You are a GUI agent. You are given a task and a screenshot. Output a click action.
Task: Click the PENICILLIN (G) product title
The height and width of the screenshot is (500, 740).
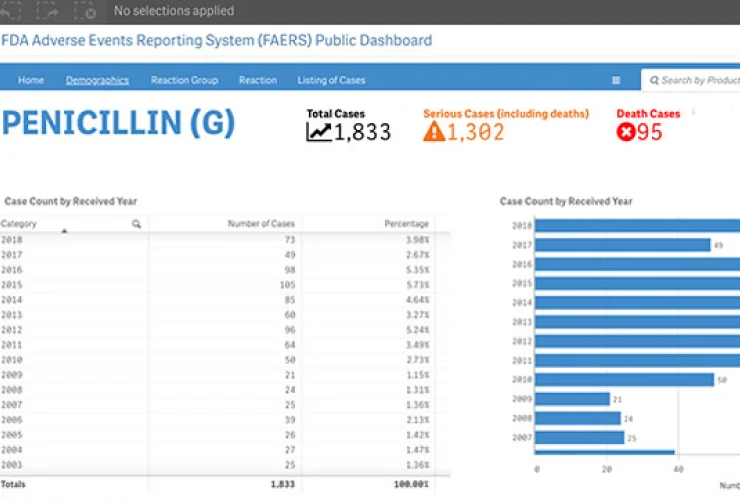click(x=118, y=123)
